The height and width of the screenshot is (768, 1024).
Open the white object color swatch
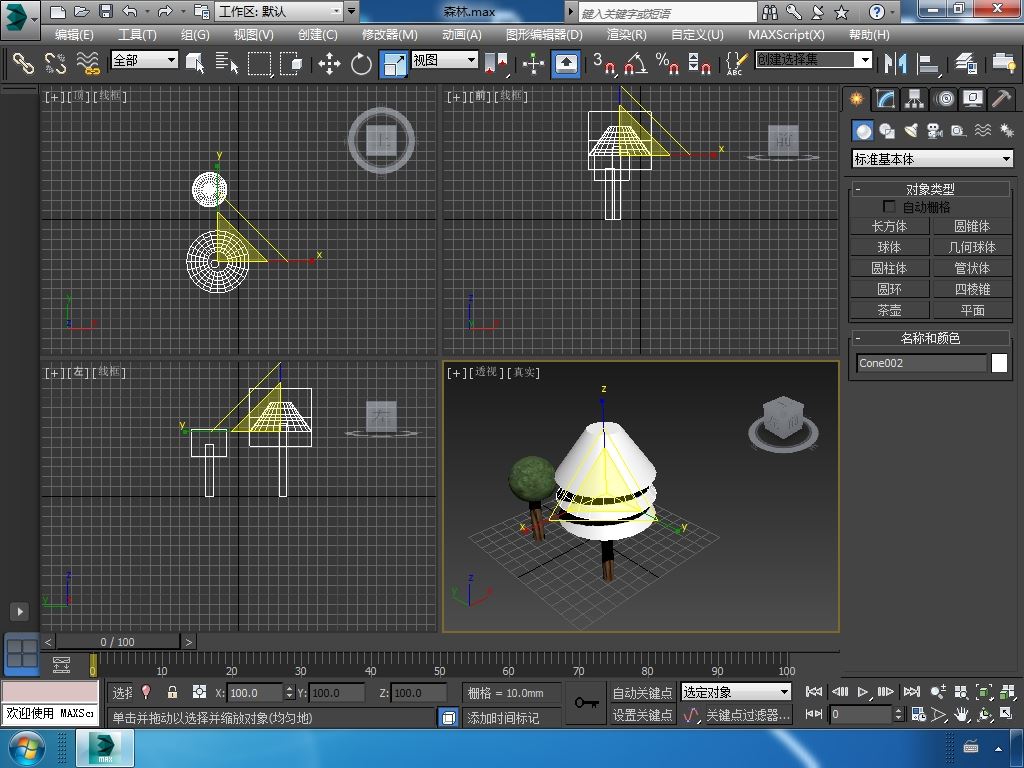(999, 363)
